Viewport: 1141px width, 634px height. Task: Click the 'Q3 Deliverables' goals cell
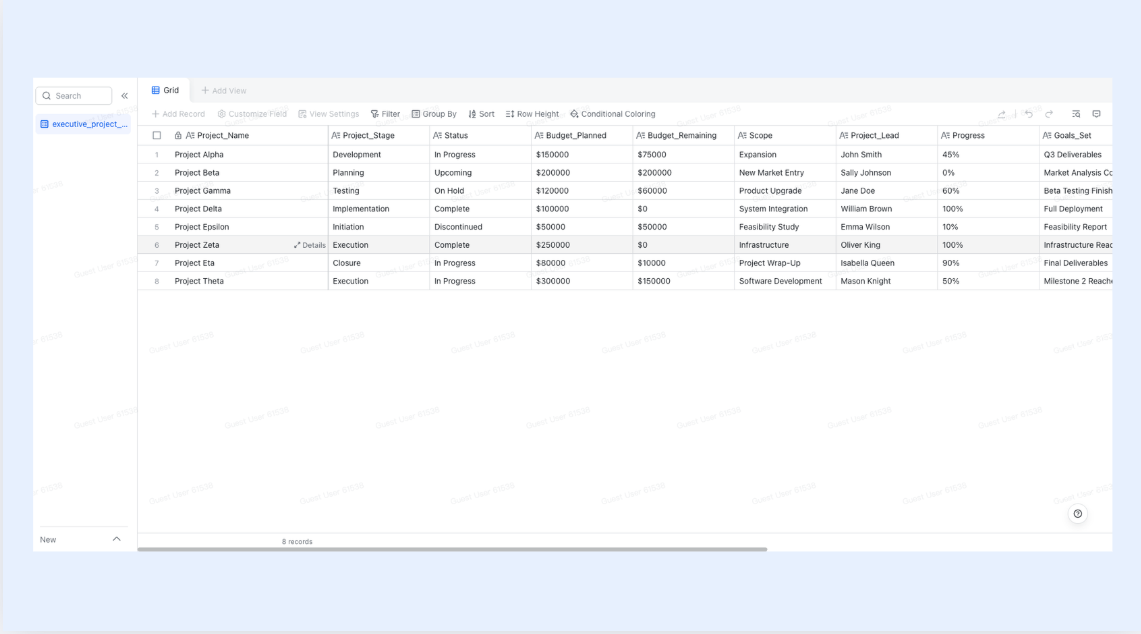point(1076,154)
